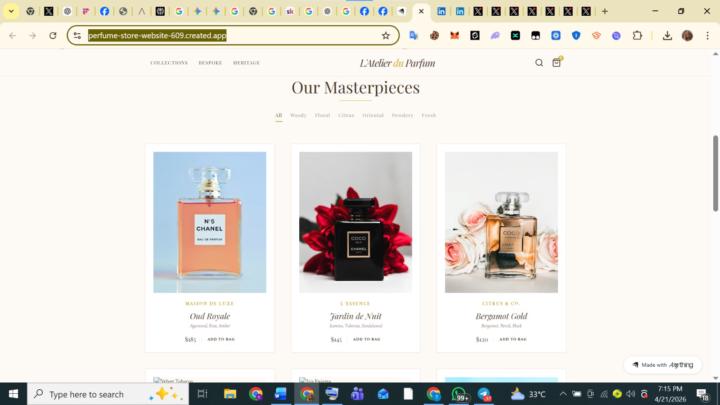Close the current active tab
720x405 pixels.
click(421, 11)
